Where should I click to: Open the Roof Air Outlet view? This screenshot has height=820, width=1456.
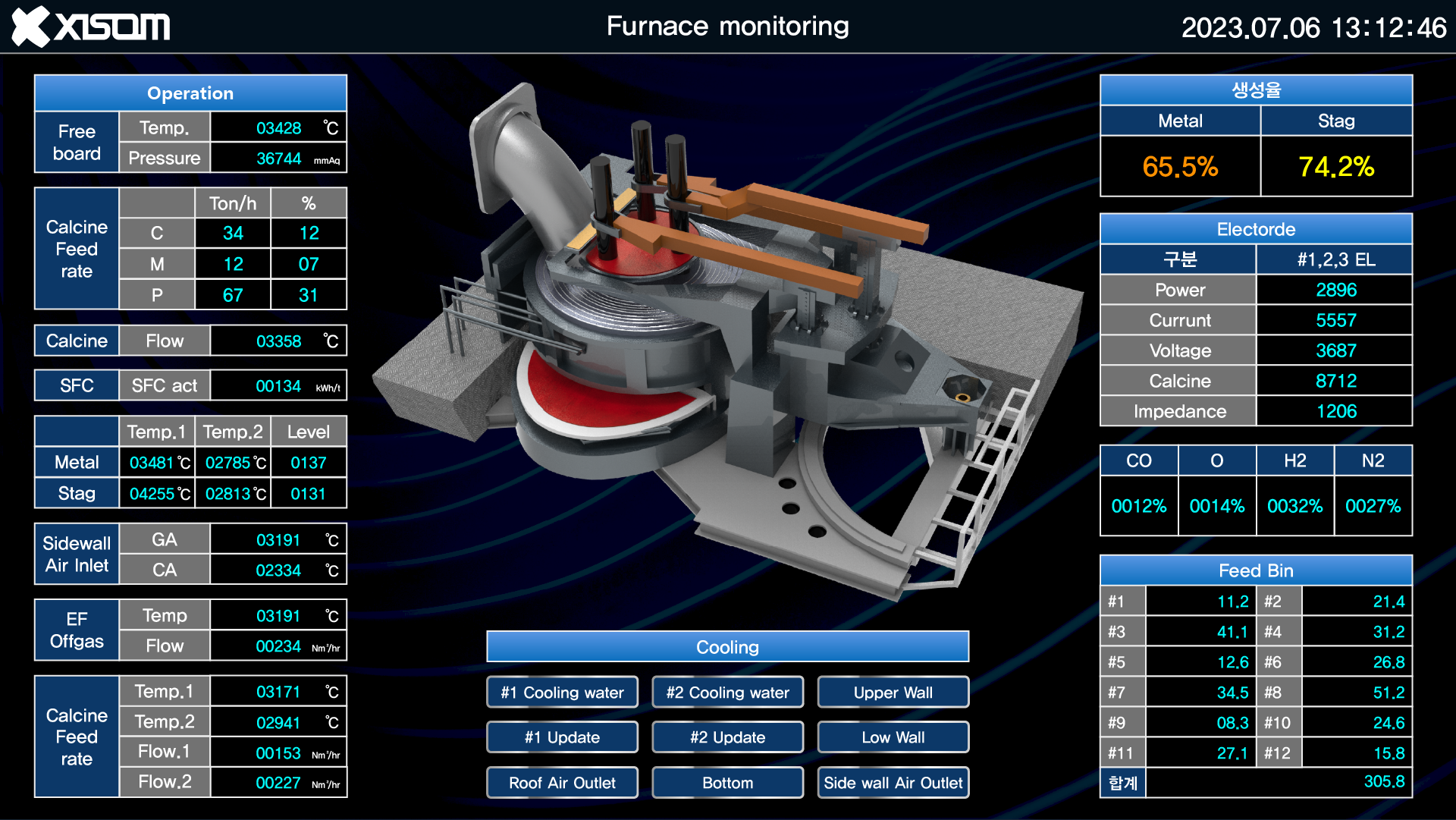tap(562, 783)
